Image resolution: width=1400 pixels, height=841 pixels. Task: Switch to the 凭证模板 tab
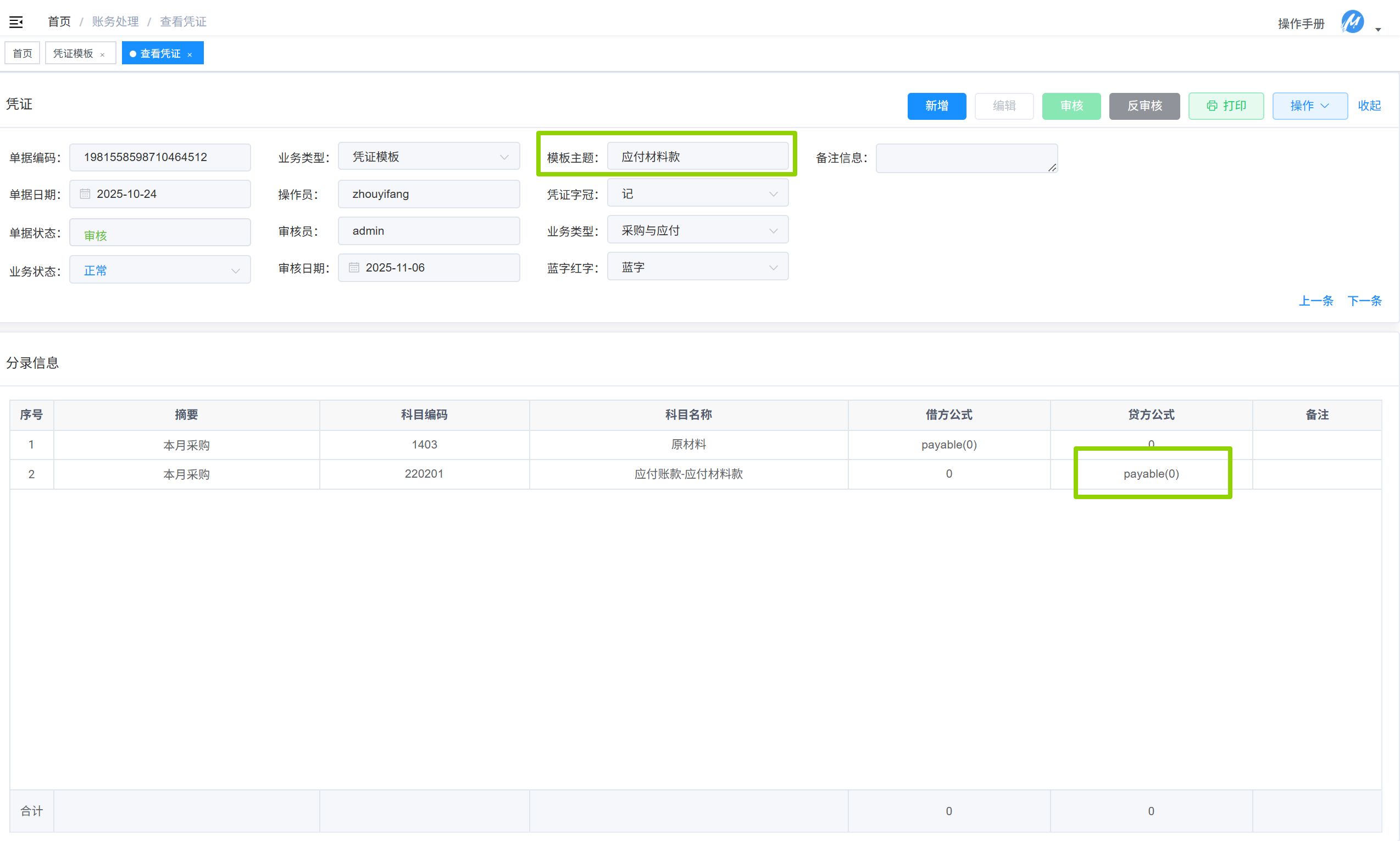point(73,53)
